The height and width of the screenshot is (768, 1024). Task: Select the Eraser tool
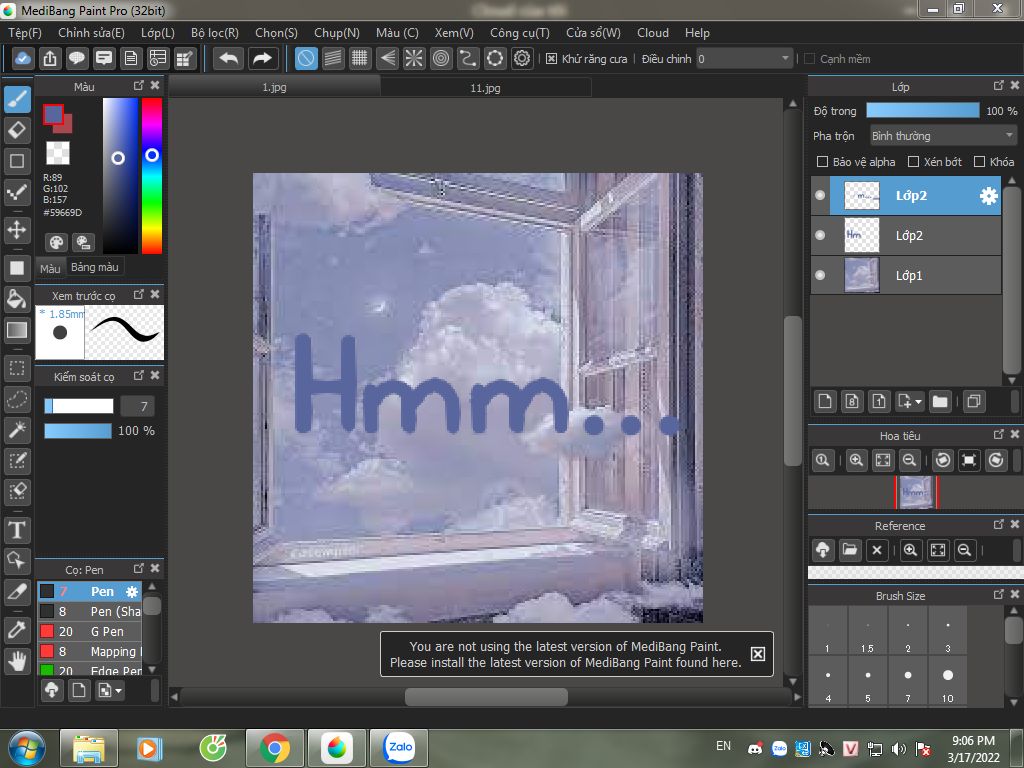click(17, 130)
